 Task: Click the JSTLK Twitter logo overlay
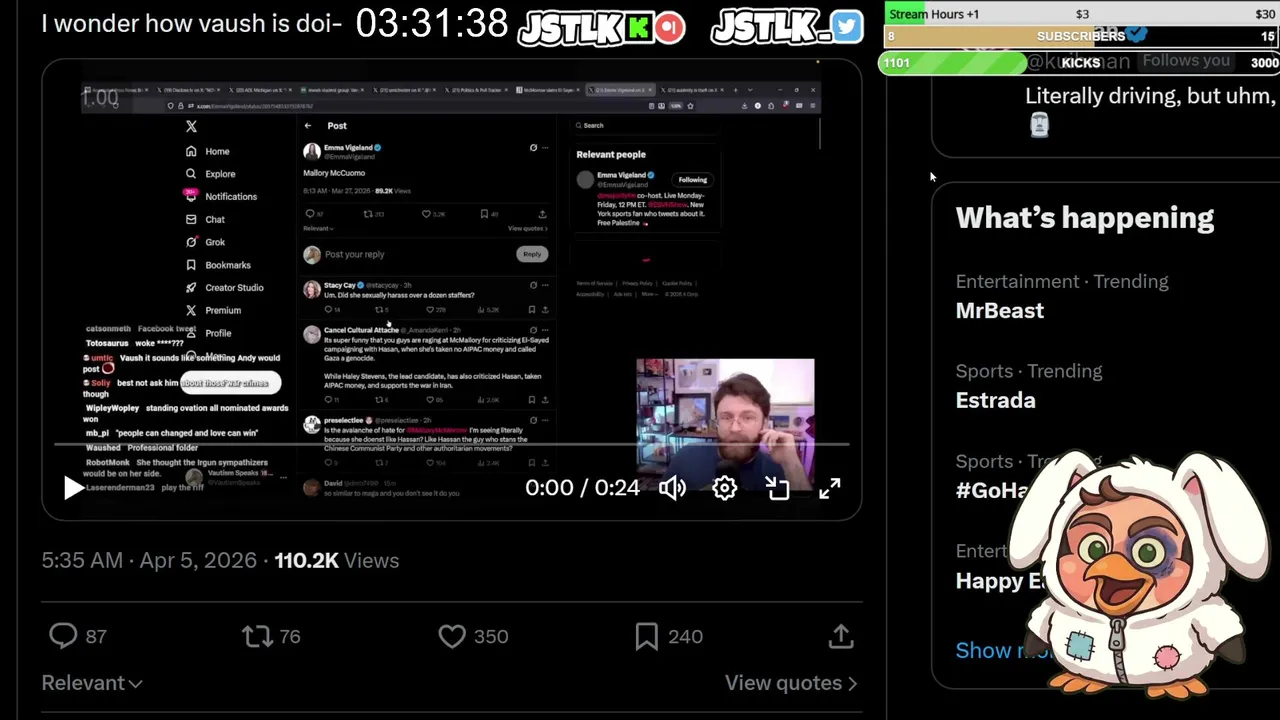click(787, 27)
